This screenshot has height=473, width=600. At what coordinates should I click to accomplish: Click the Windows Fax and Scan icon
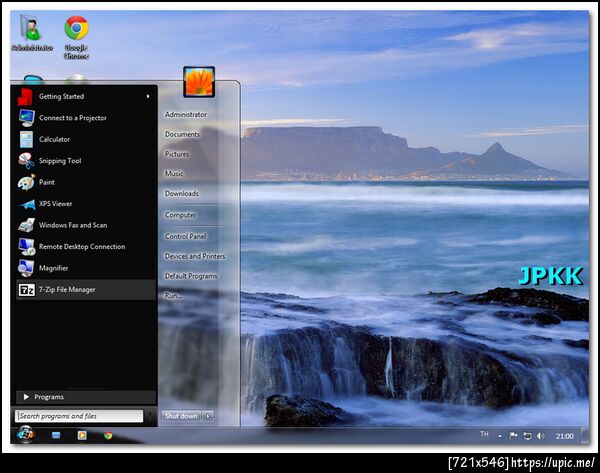click(x=26, y=225)
